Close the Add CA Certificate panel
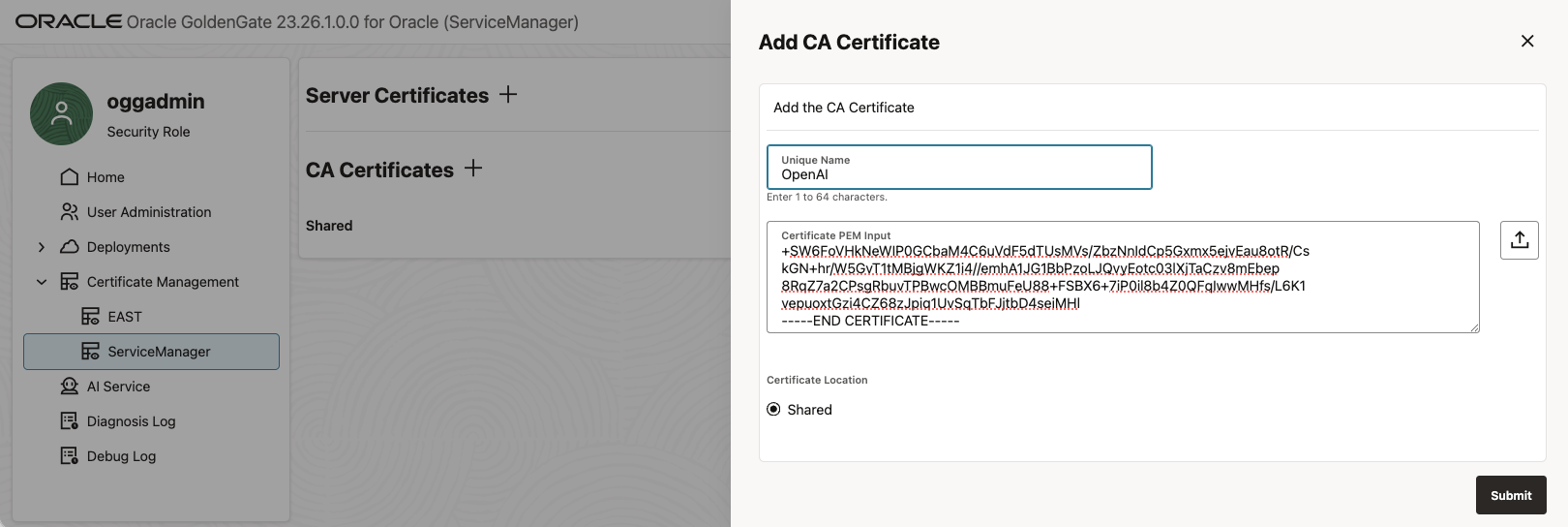Image resolution: width=1568 pixels, height=527 pixels. (1527, 41)
